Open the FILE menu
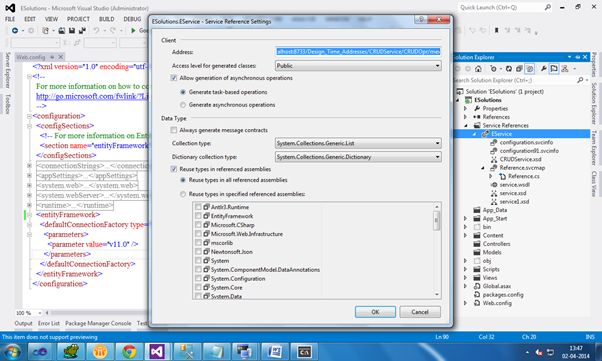The image size is (602, 361). [10, 19]
